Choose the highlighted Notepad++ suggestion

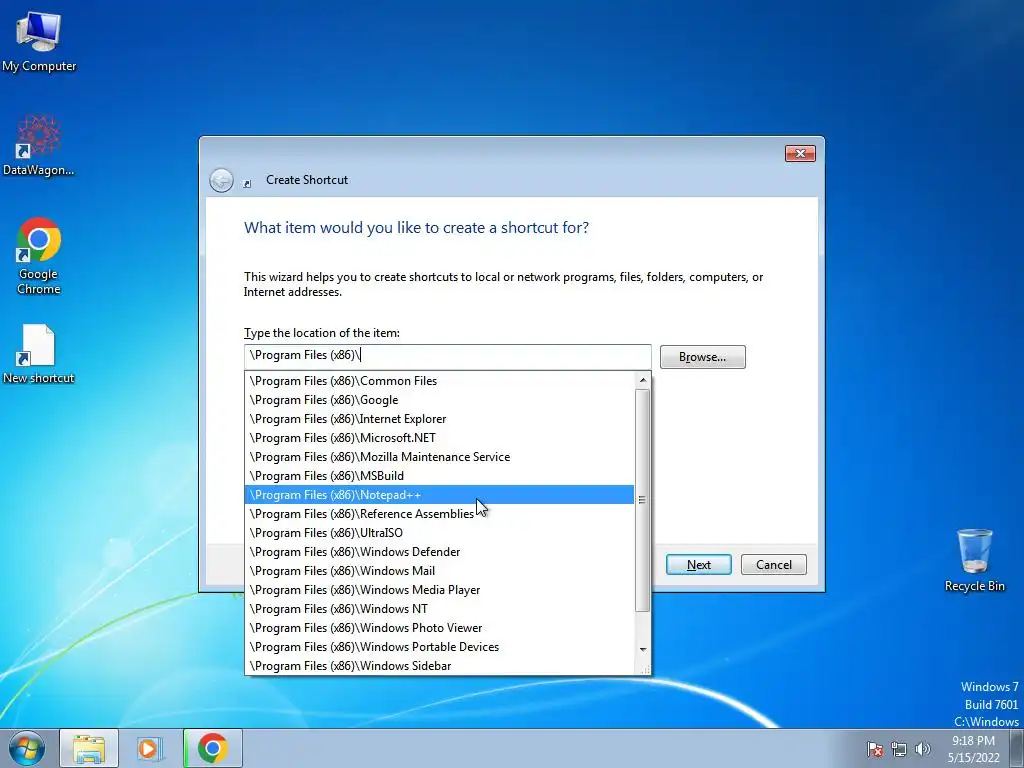[439, 494]
